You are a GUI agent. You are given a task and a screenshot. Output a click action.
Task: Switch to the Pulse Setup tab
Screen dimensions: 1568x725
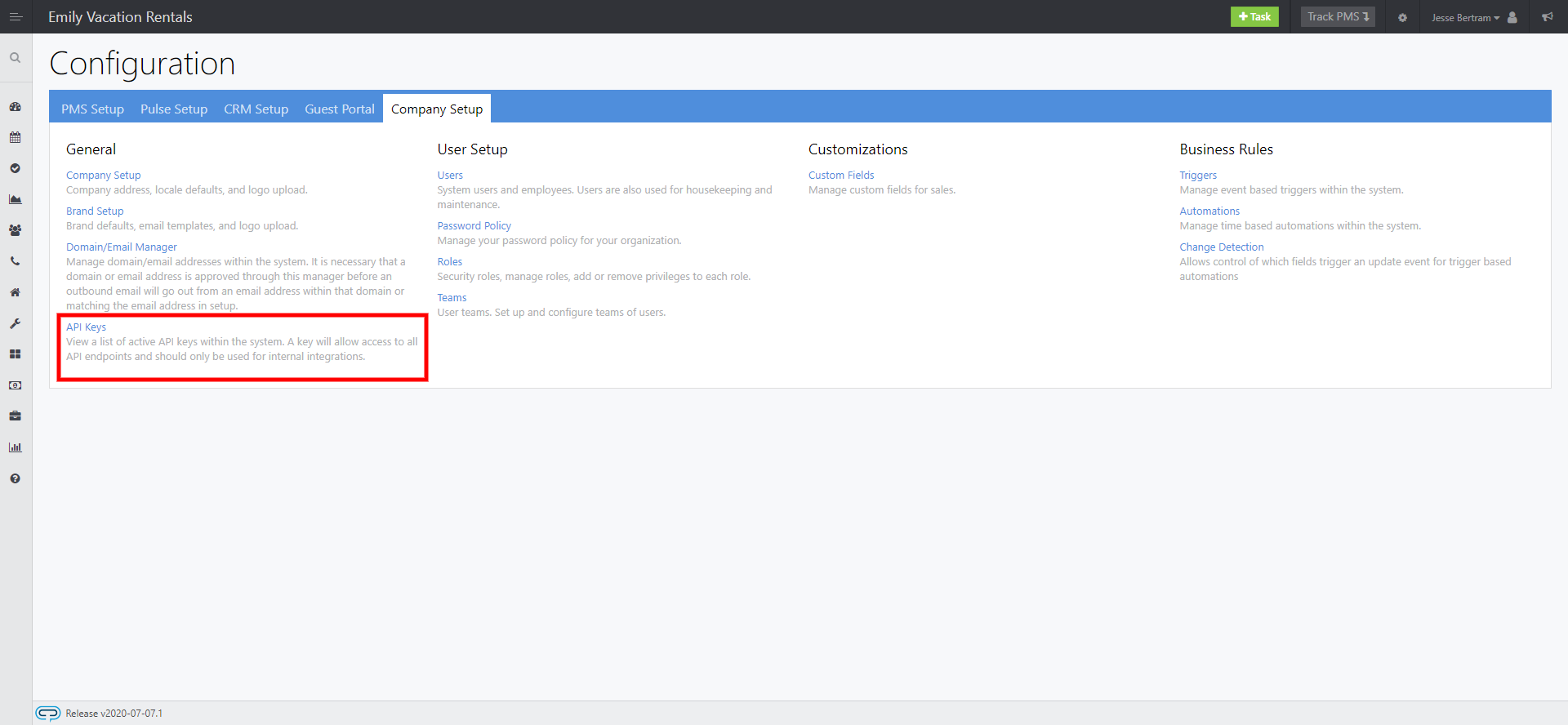(x=174, y=109)
